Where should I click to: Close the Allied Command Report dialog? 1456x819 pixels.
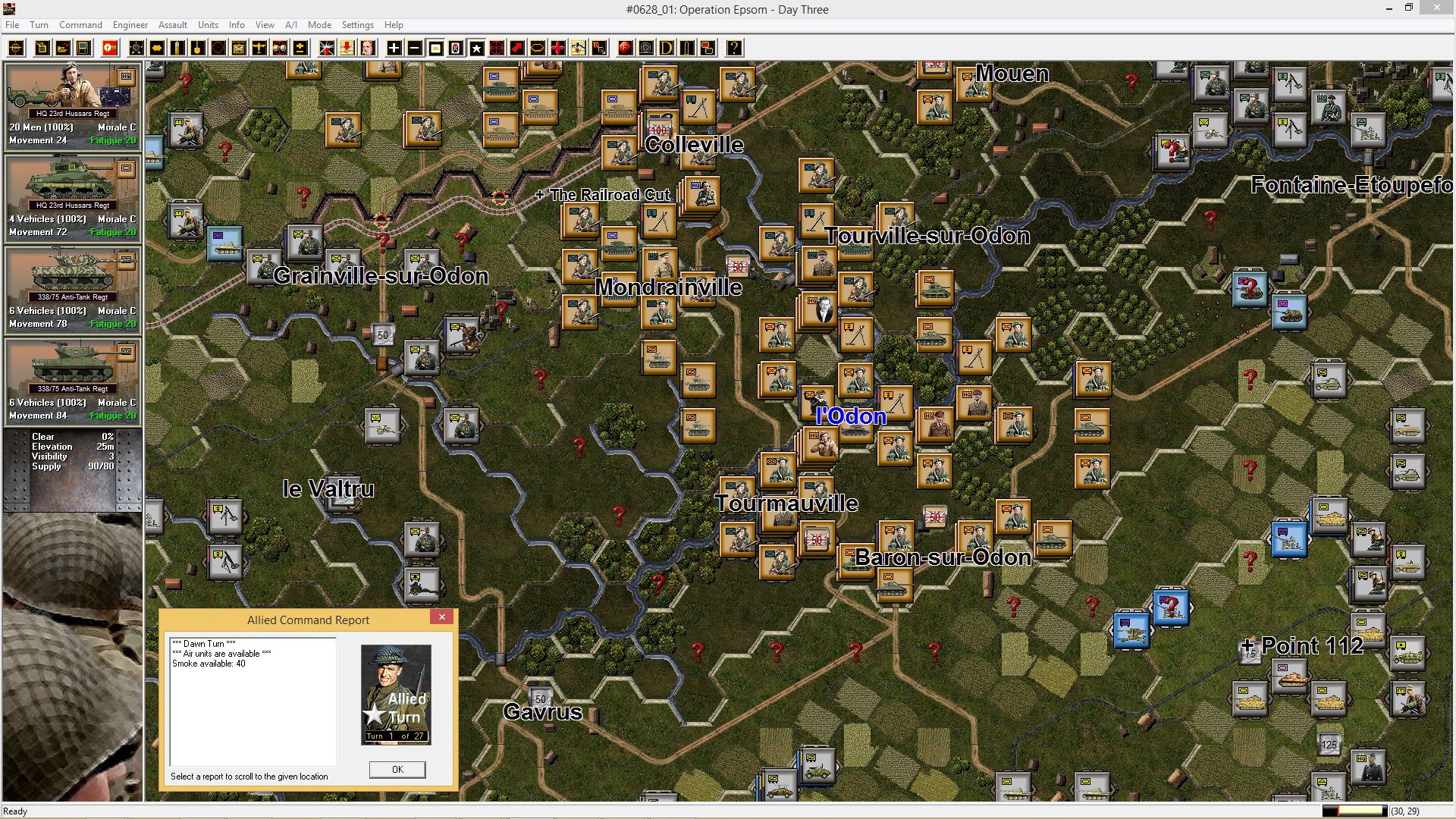point(442,617)
